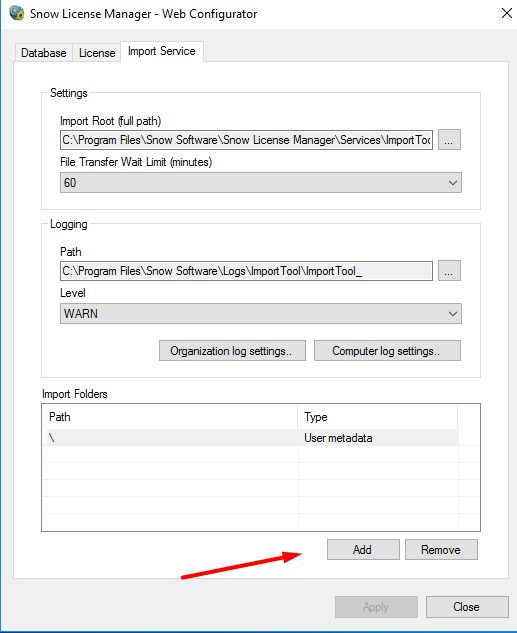Click the Path column header
The width and height of the screenshot is (517, 633).
click(170, 417)
